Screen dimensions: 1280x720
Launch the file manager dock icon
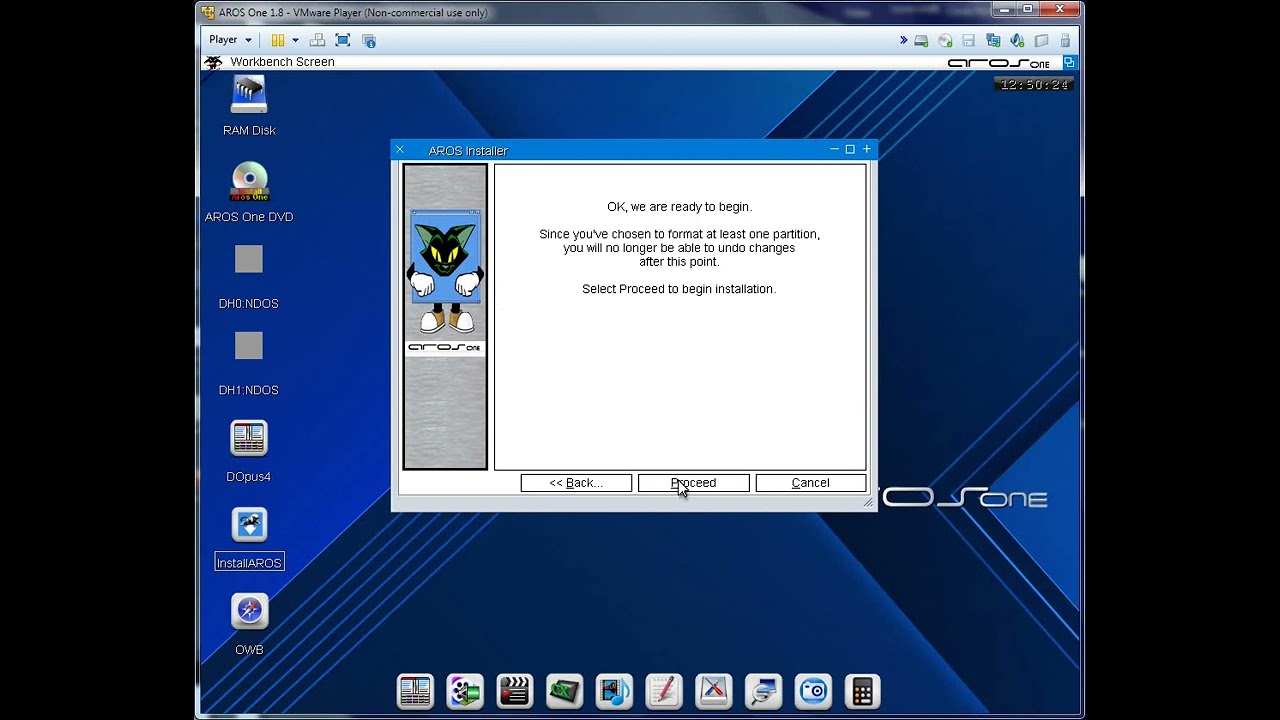coord(415,691)
